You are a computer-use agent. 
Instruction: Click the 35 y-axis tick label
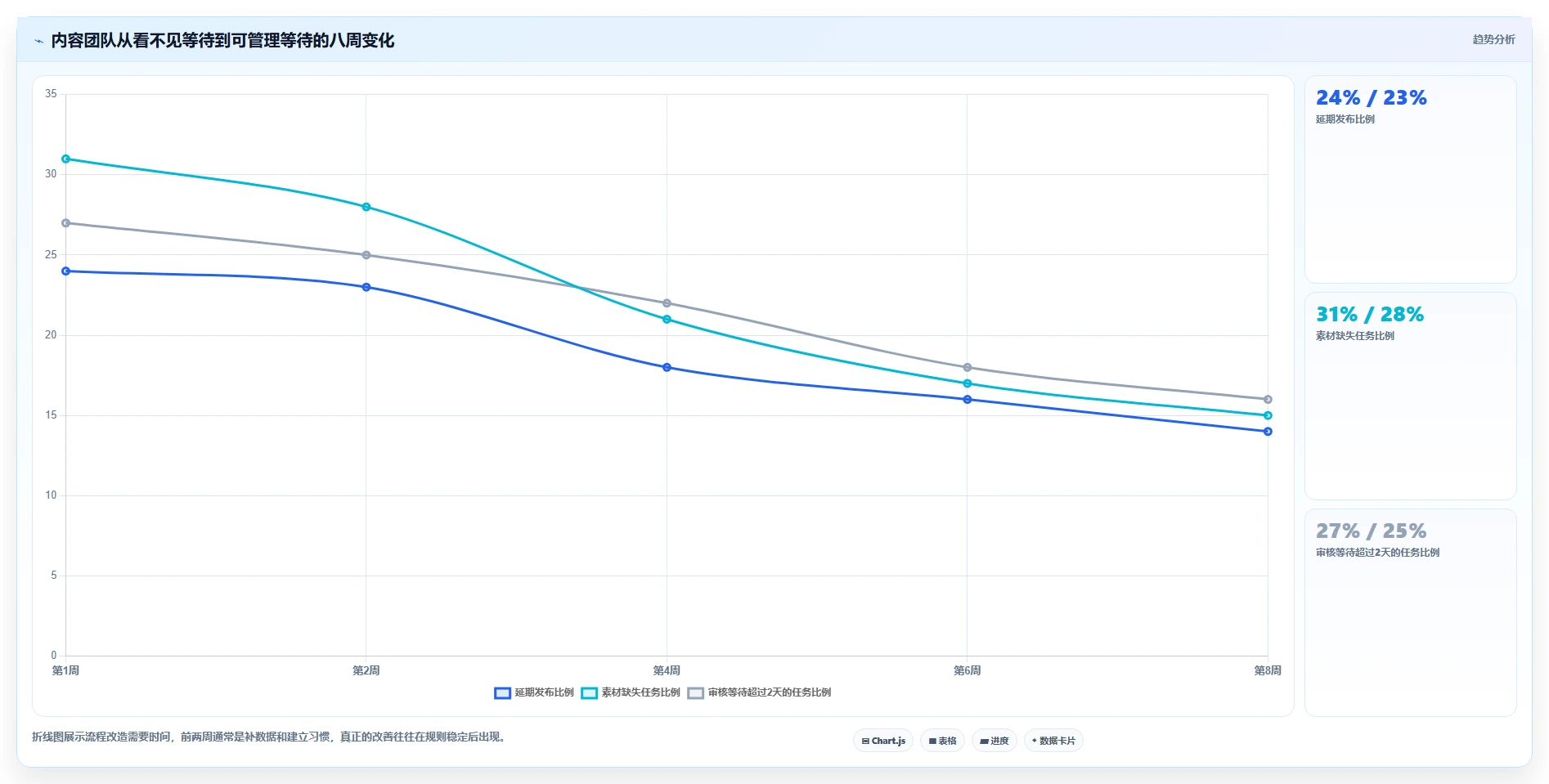51,94
